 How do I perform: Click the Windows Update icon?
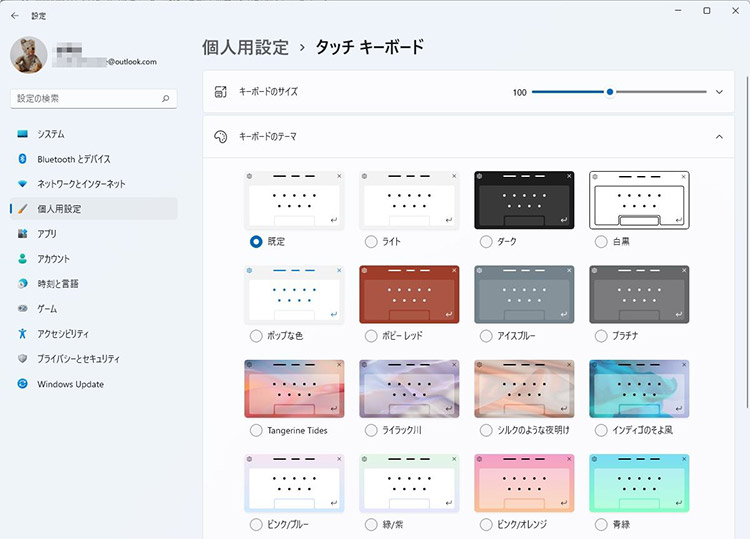22,384
